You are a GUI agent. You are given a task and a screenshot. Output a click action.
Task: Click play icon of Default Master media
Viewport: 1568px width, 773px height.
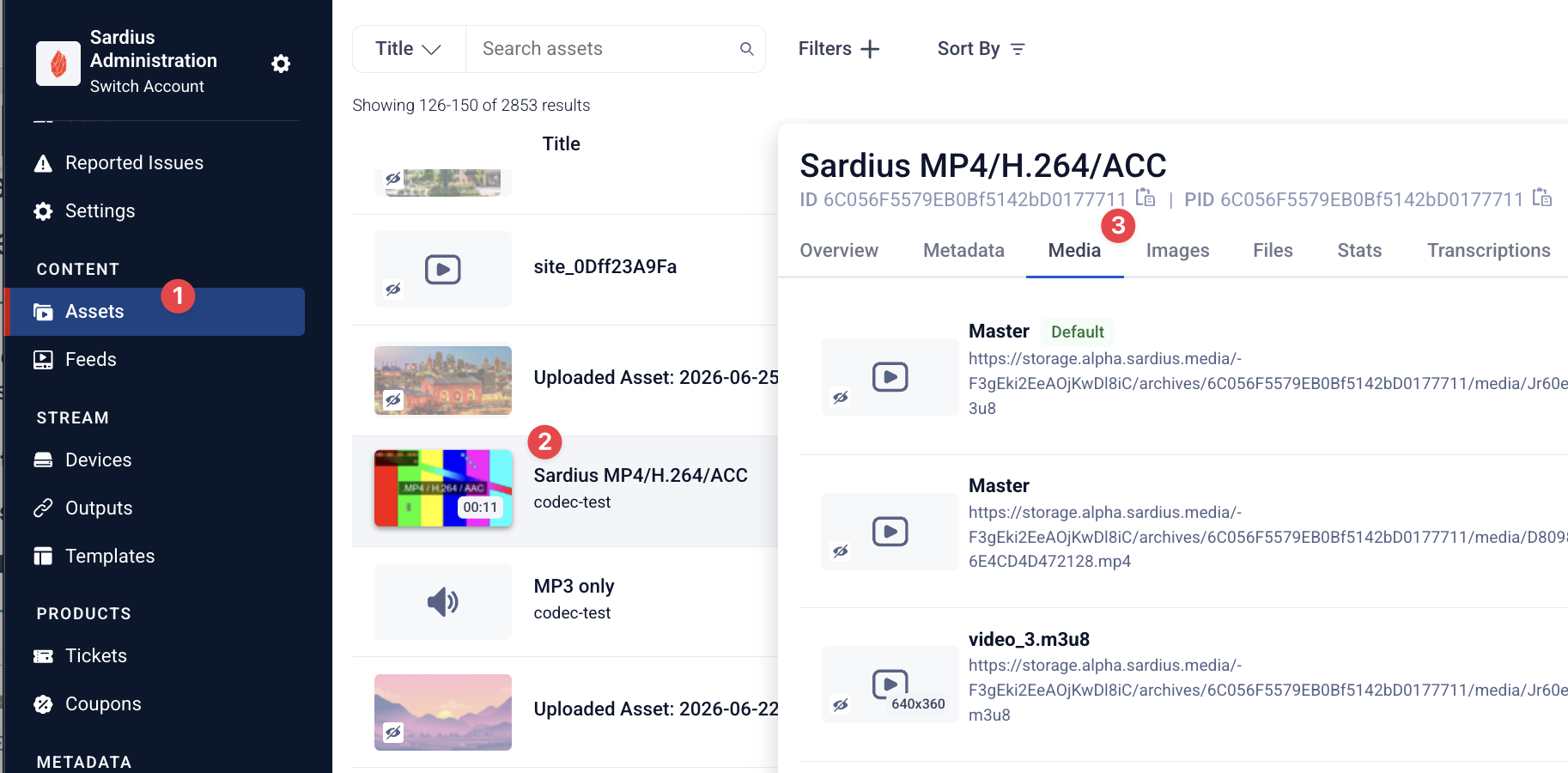click(x=890, y=377)
